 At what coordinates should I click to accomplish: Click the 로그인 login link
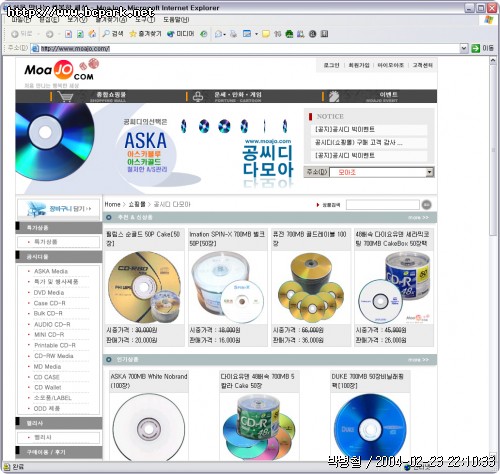click(x=331, y=65)
